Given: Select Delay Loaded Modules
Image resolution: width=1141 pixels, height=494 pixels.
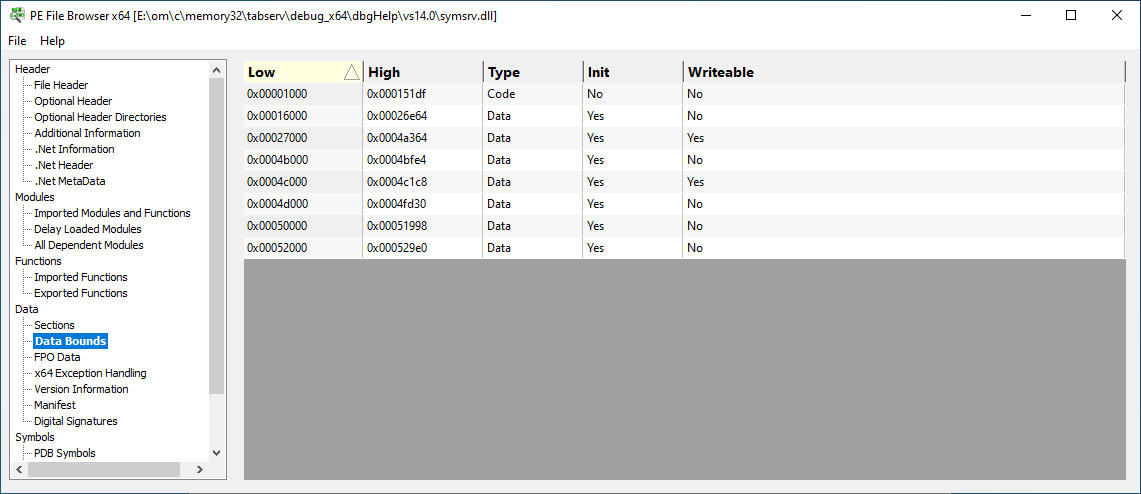Looking at the screenshot, I should (x=88, y=229).
